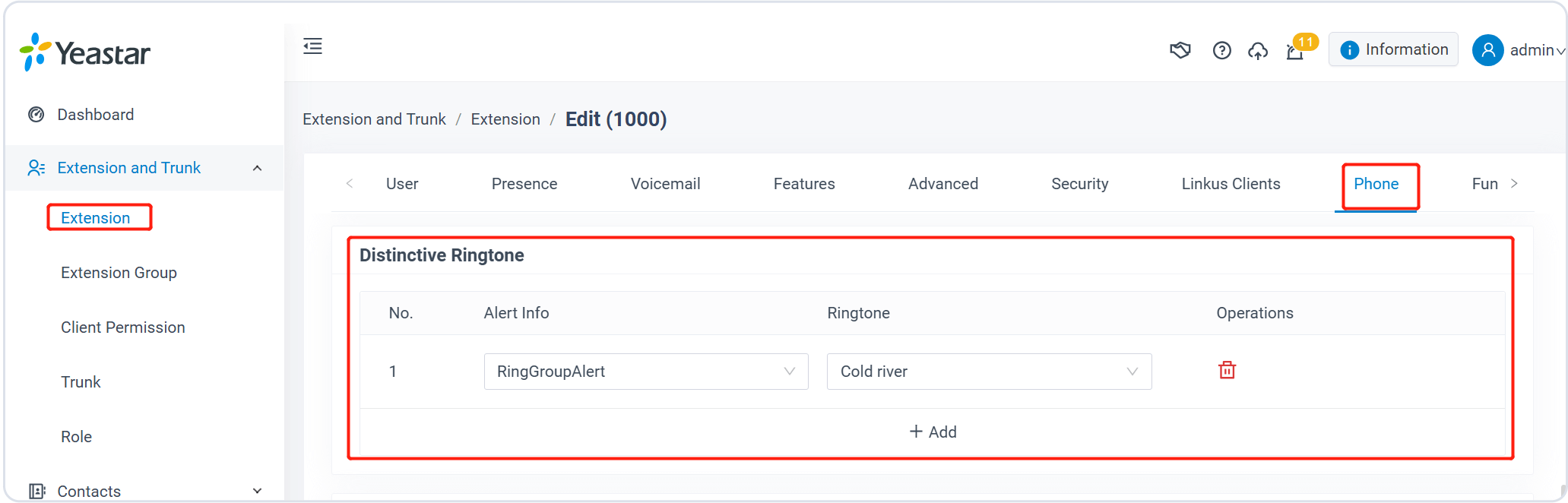The image size is (1568, 503).
Task: Collapse the sidebar with the menu fold icon
Action: [312, 46]
